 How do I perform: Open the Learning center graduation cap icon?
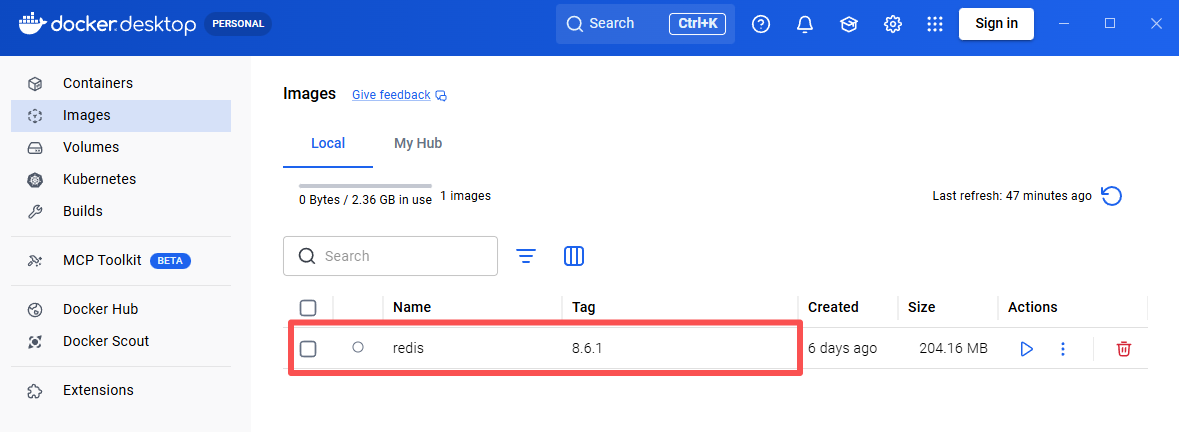849,24
